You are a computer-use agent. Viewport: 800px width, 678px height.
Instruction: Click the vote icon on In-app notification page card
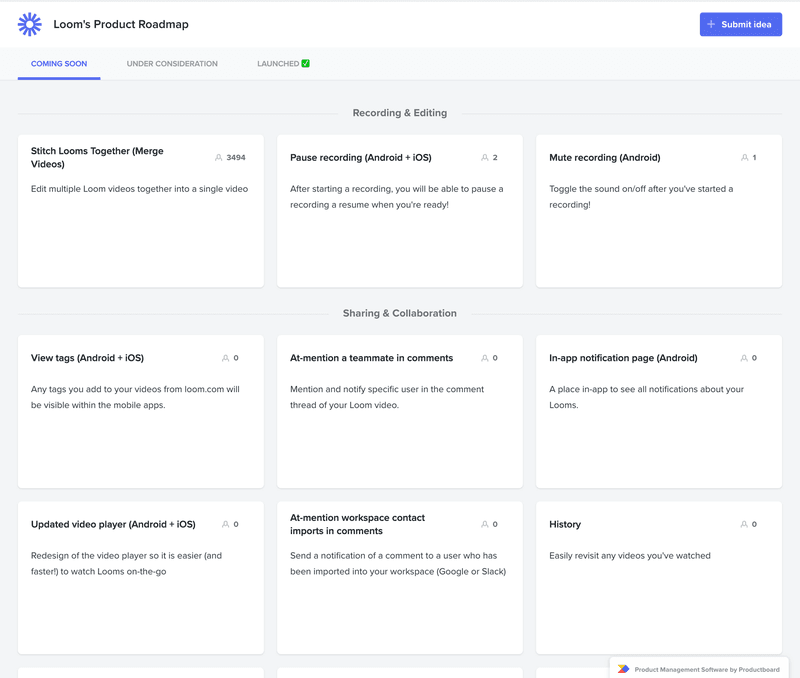pyautogui.click(x=744, y=358)
